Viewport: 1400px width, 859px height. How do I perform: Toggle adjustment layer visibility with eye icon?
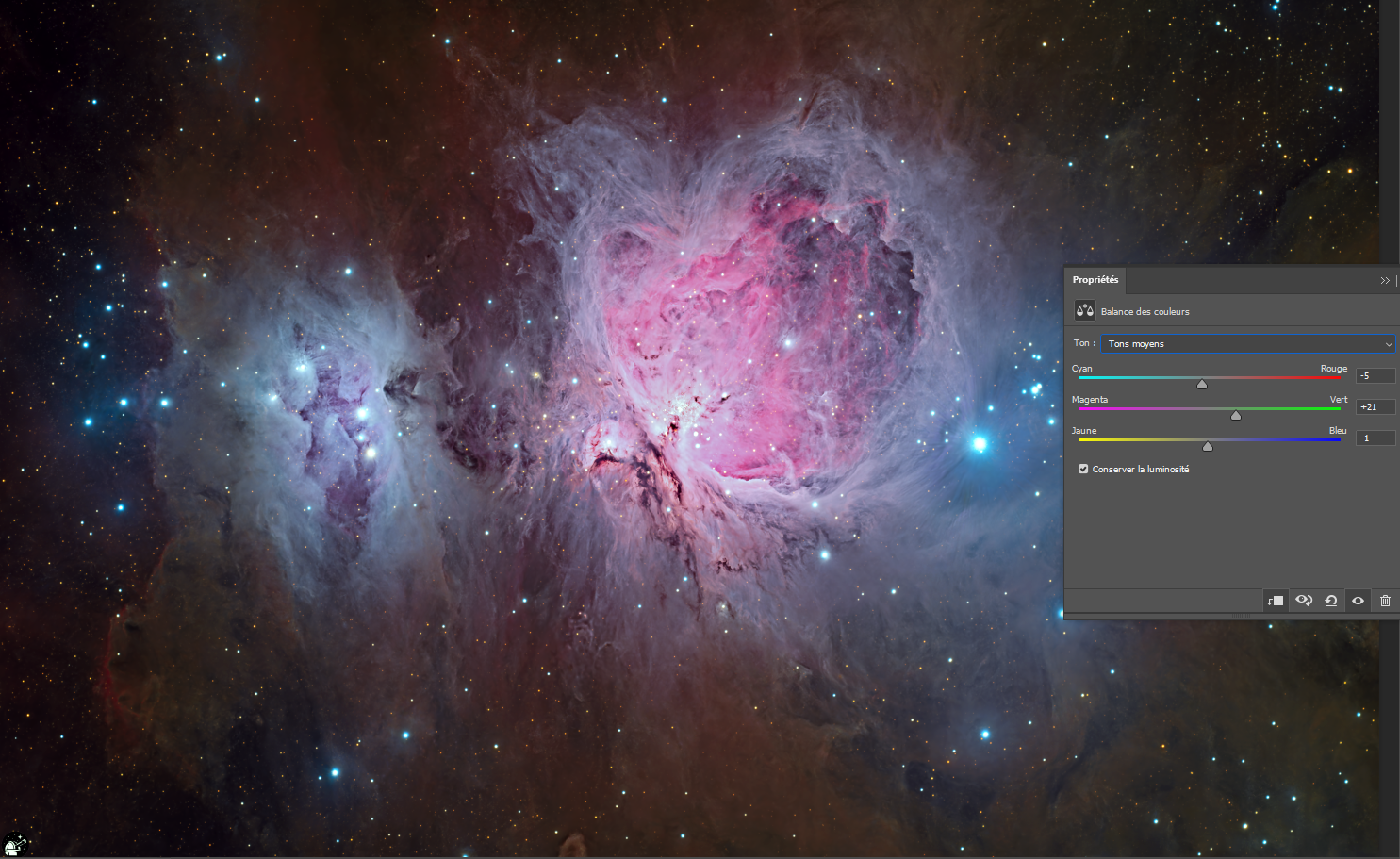click(1358, 601)
